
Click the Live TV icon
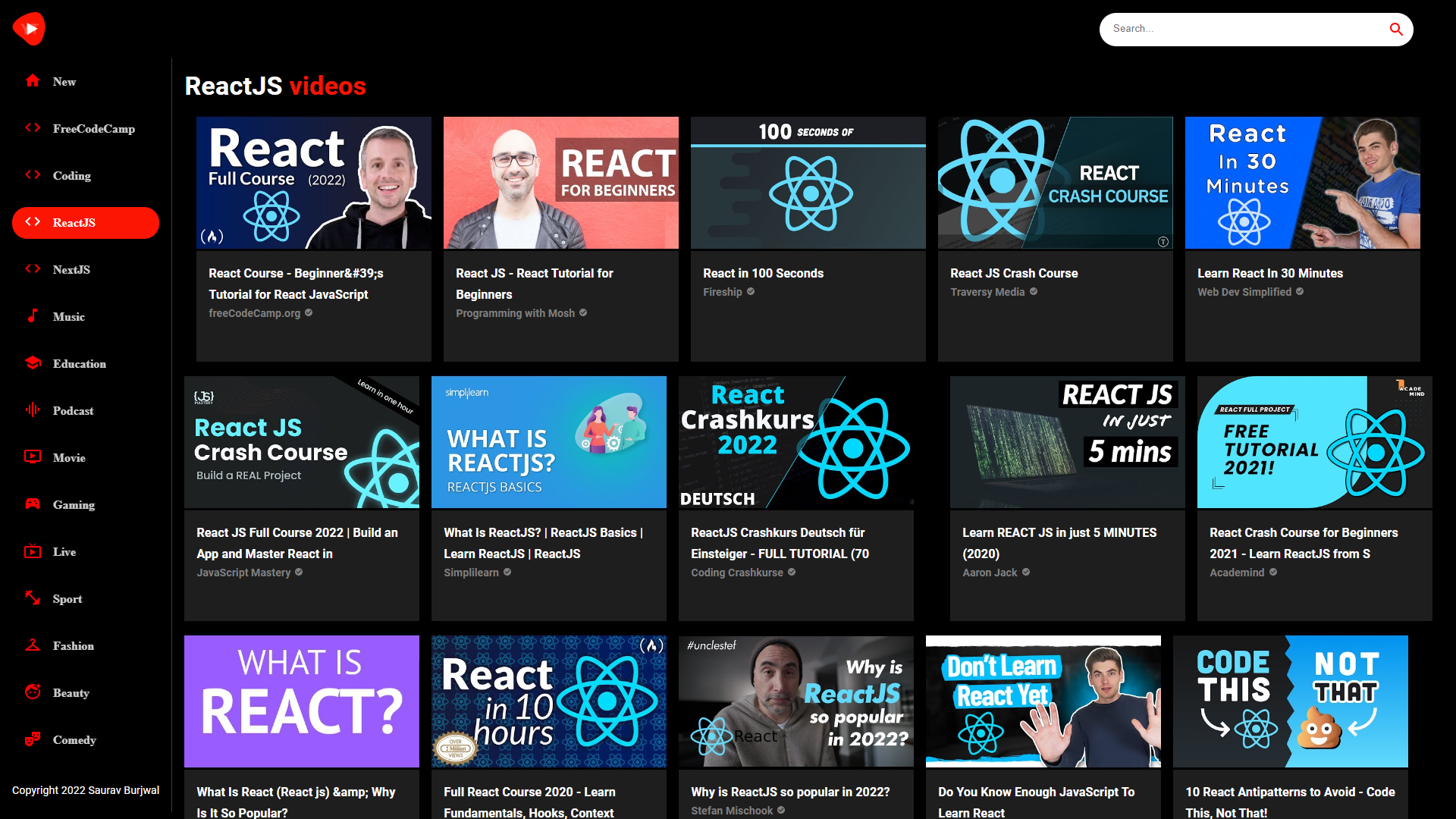(33, 551)
